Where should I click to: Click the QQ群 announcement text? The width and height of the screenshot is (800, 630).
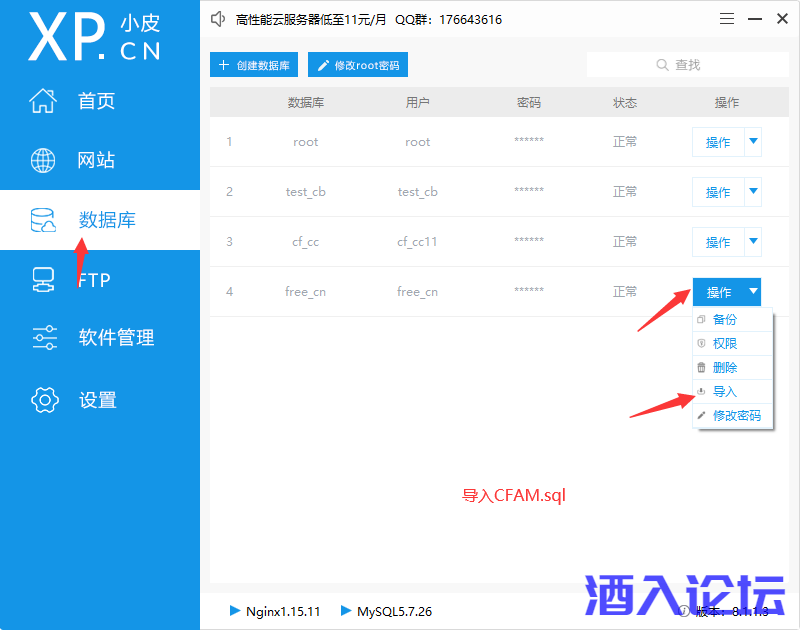448,20
